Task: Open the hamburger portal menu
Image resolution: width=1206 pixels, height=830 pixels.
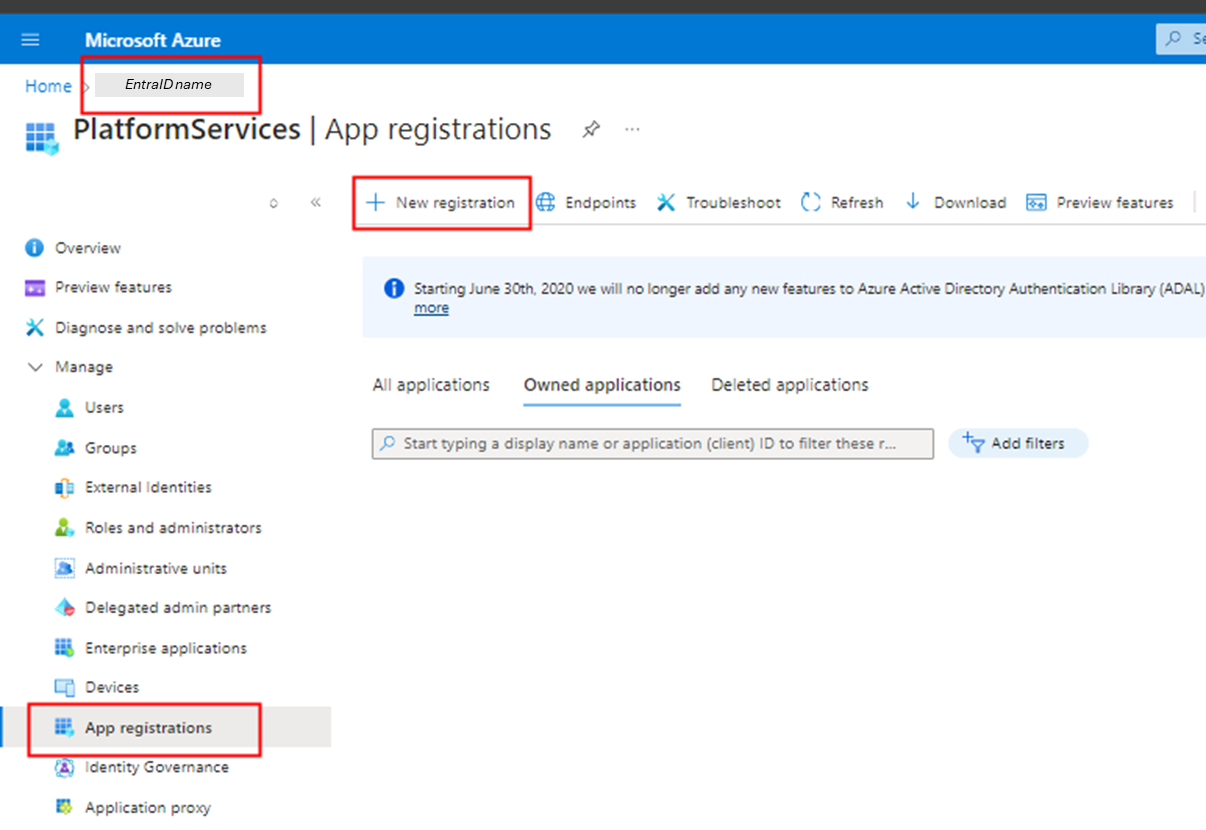Action: (30, 40)
